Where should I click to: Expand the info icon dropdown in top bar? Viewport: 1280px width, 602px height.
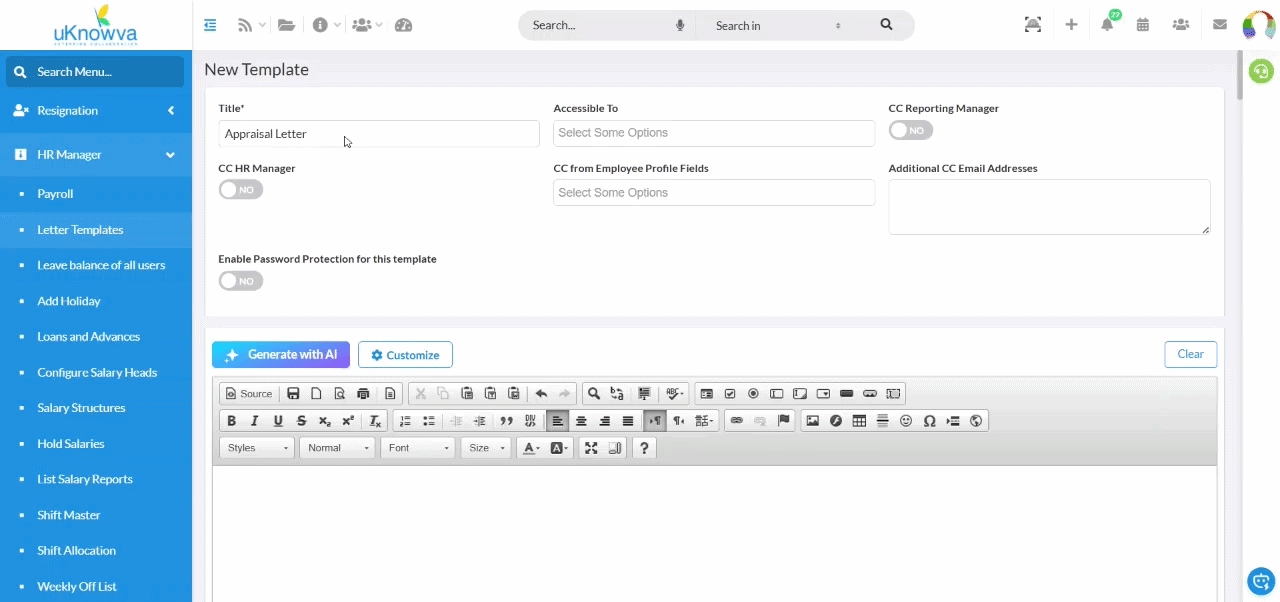point(327,25)
